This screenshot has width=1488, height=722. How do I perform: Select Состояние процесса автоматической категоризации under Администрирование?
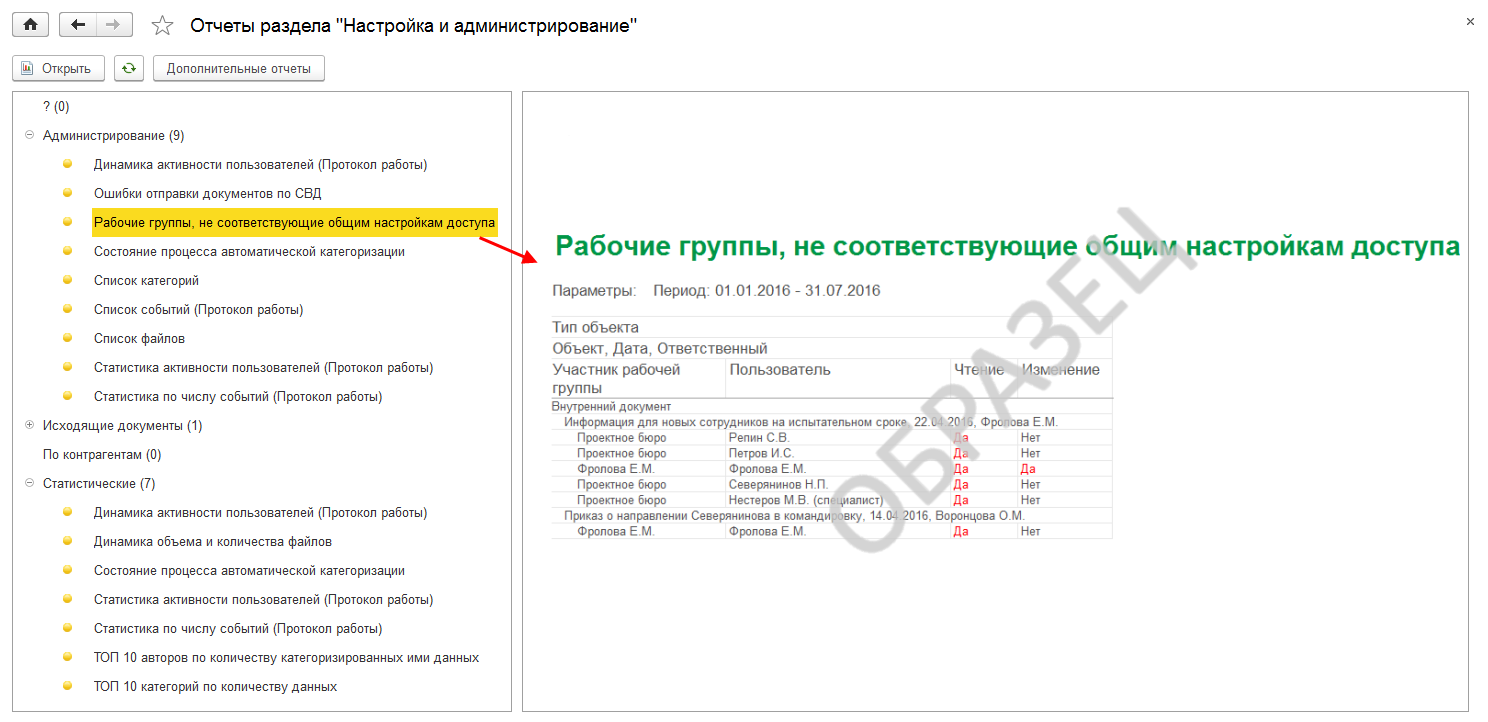tap(249, 251)
